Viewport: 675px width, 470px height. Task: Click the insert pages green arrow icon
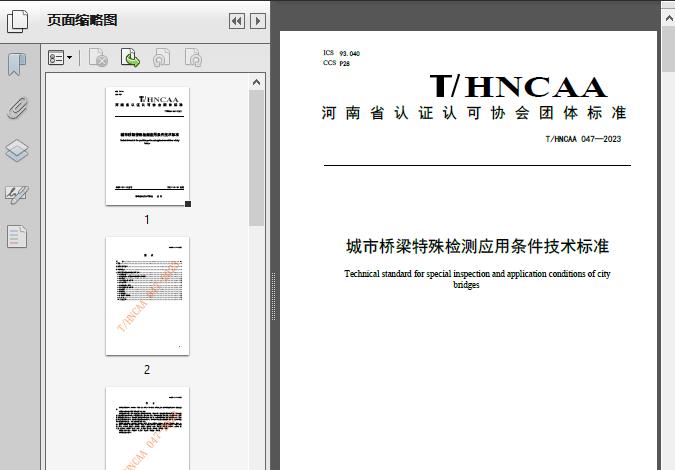(x=130, y=58)
